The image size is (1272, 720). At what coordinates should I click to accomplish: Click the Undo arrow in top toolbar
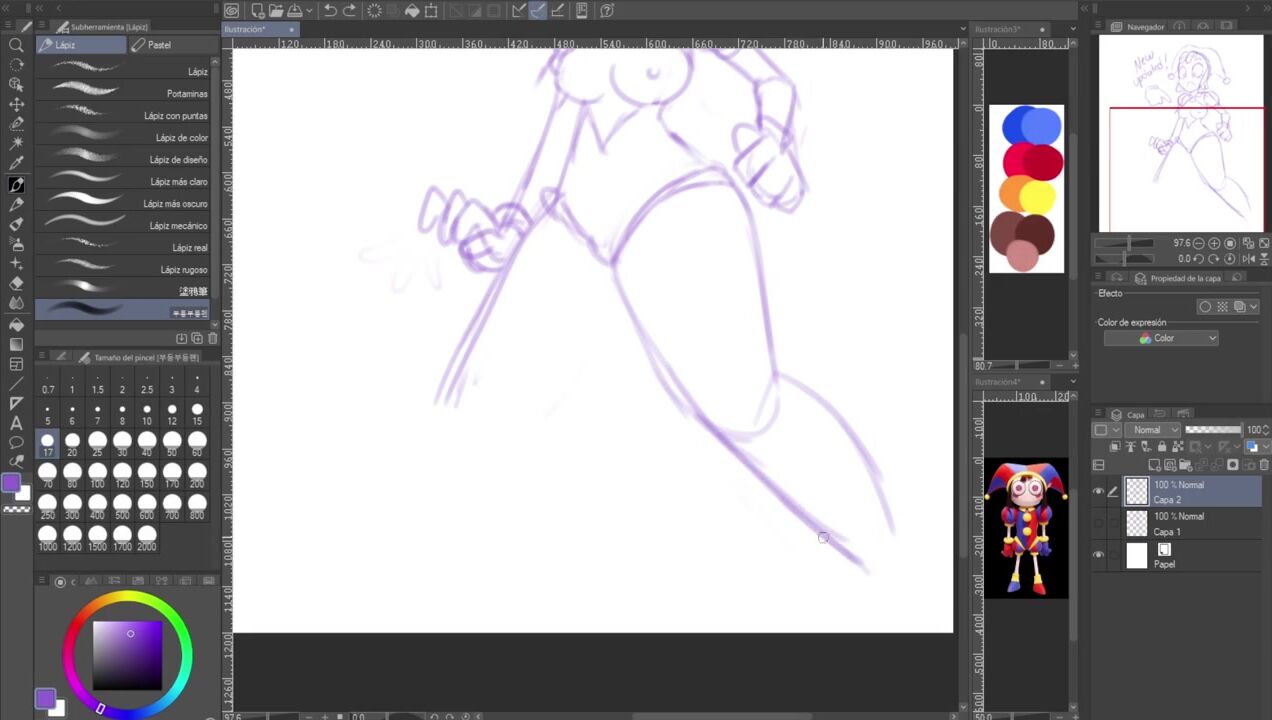[x=330, y=11]
